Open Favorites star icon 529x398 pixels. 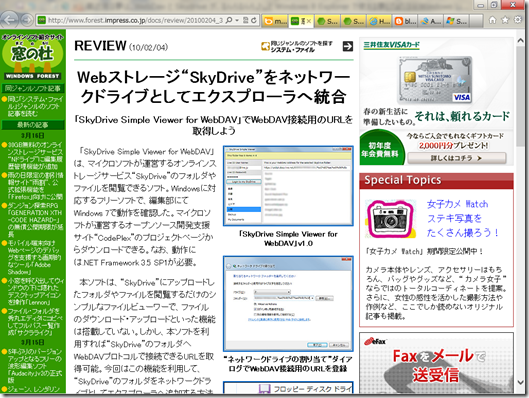pyautogui.click(x=505, y=20)
